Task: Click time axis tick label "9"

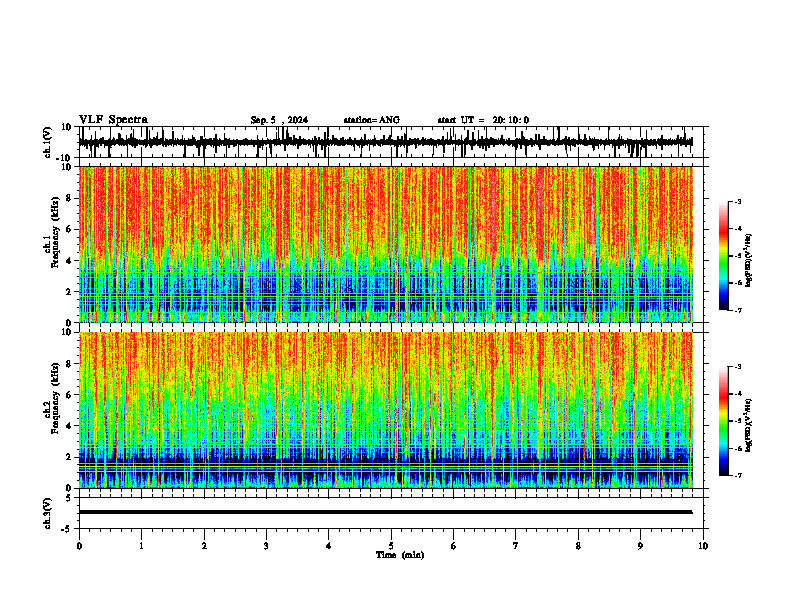Action: [x=640, y=546]
